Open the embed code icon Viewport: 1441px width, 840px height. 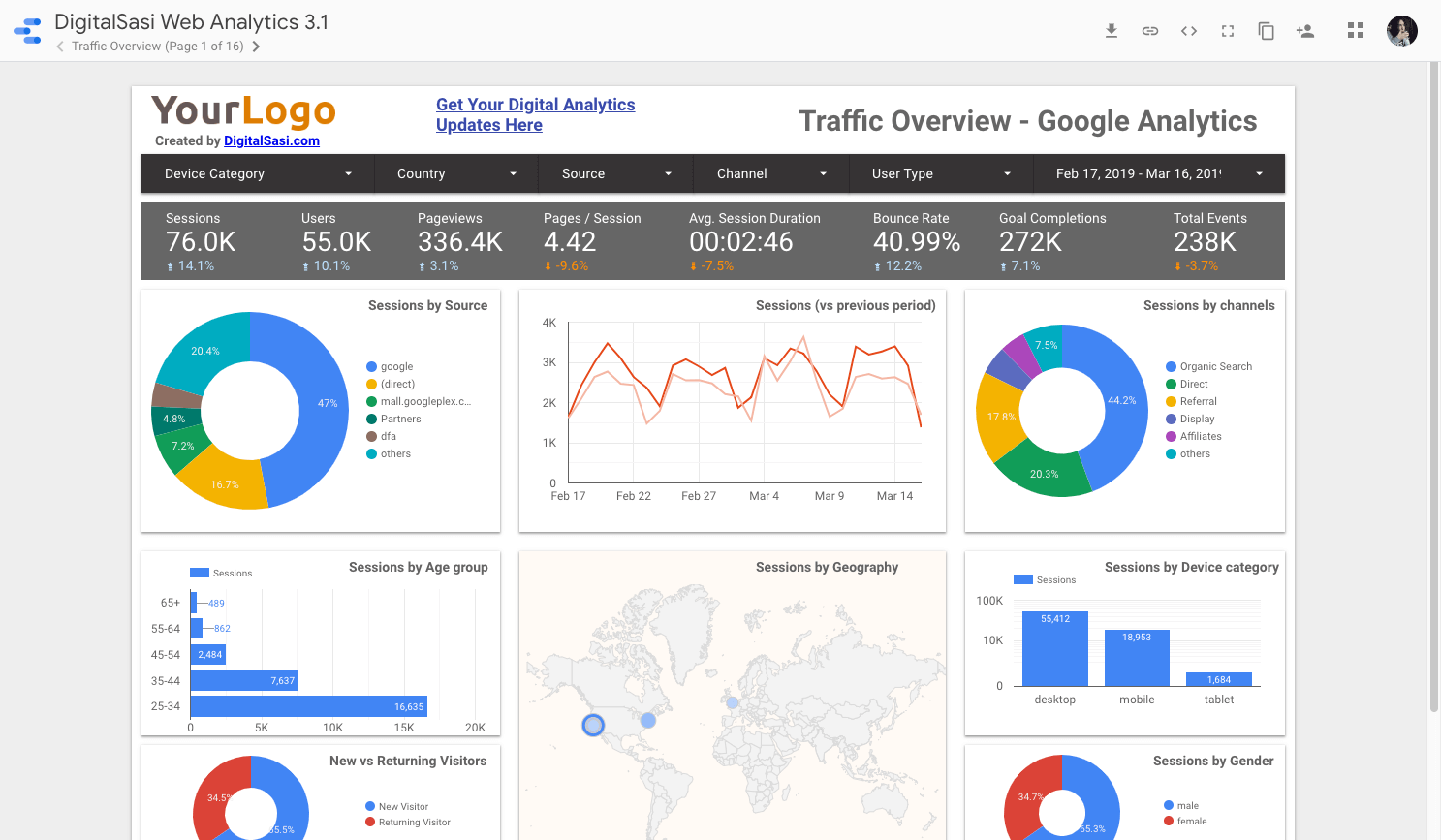click(x=1189, y=31)
